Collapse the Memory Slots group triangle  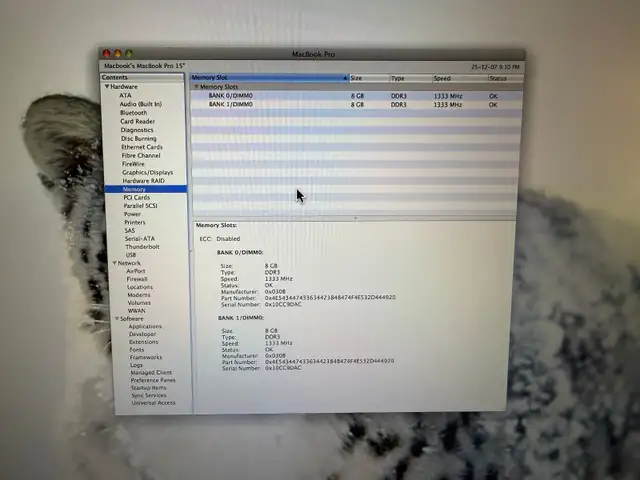tap(196, 87)
